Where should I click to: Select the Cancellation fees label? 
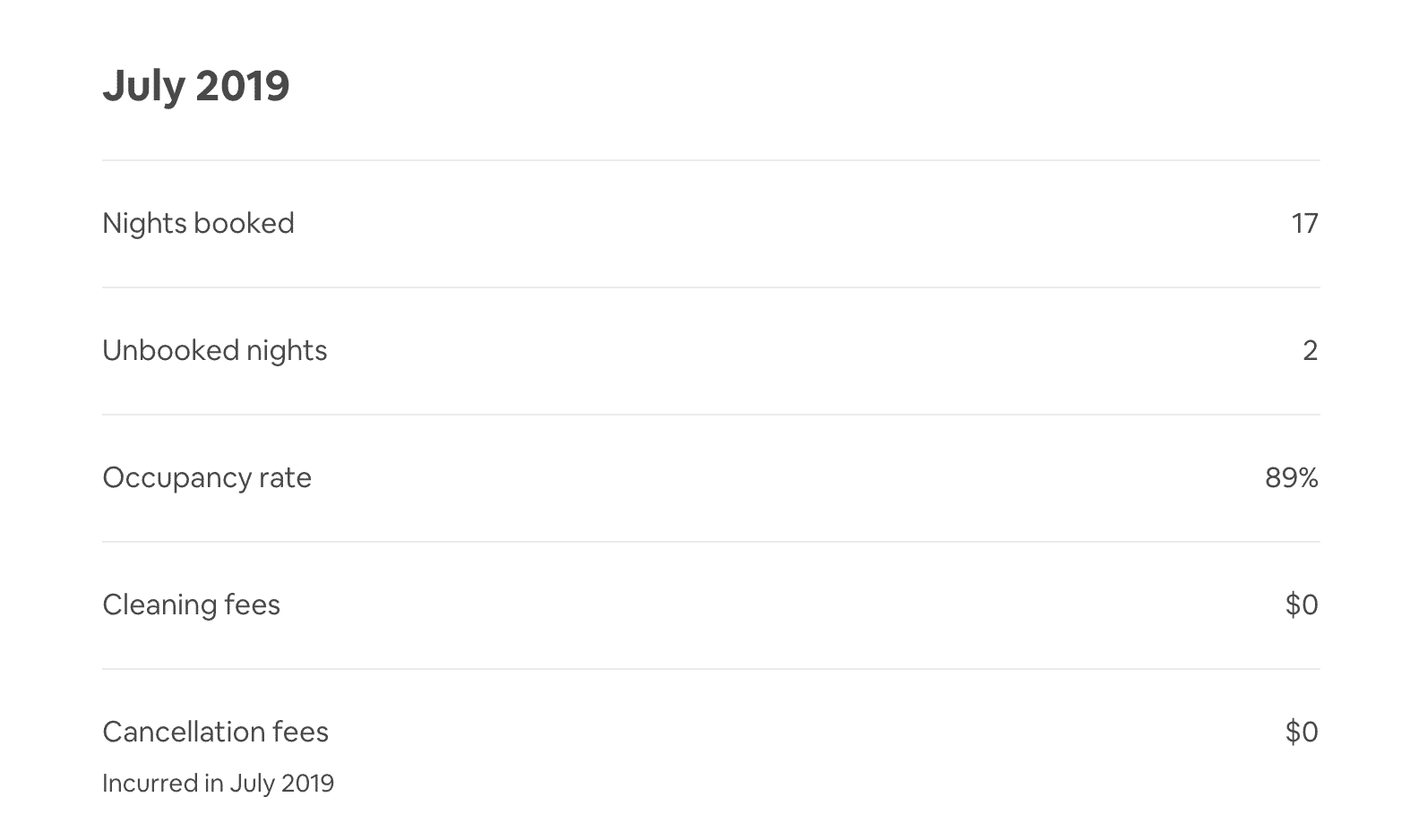[x=215, y=732]
